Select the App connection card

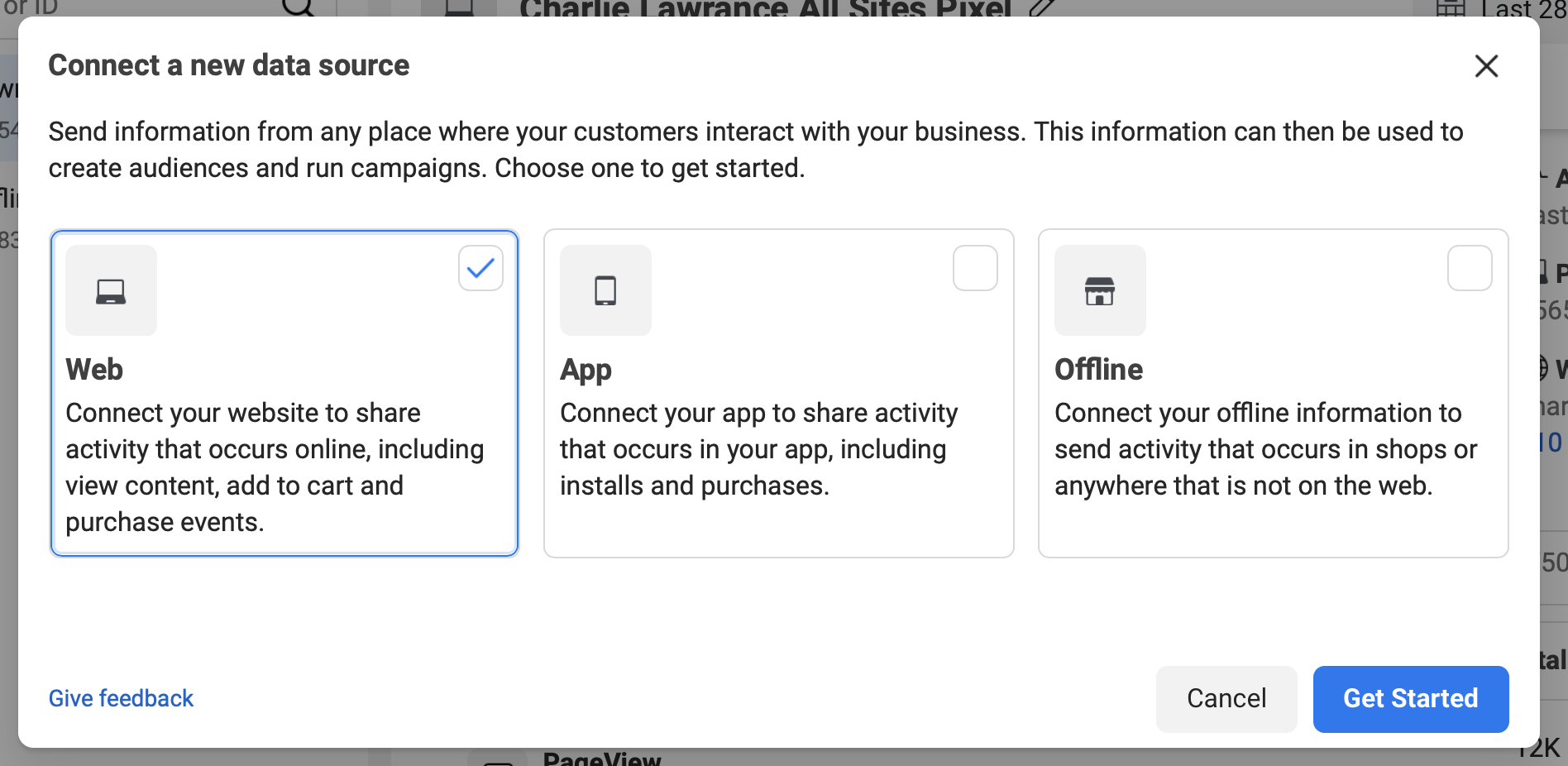coord(778,393)
